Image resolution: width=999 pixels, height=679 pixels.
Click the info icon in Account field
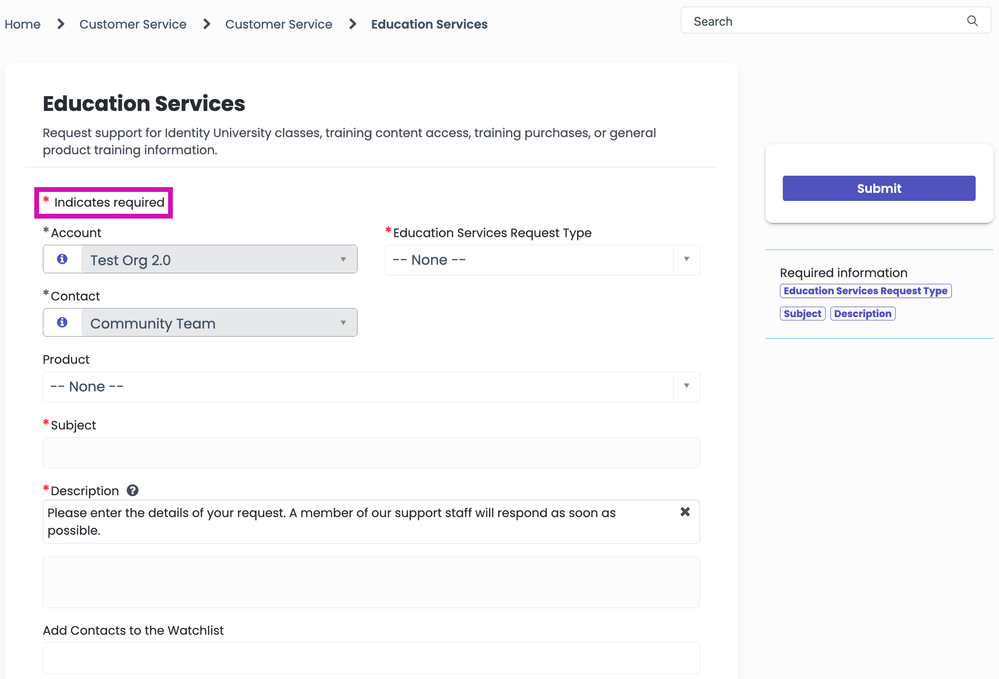point(62,260)
